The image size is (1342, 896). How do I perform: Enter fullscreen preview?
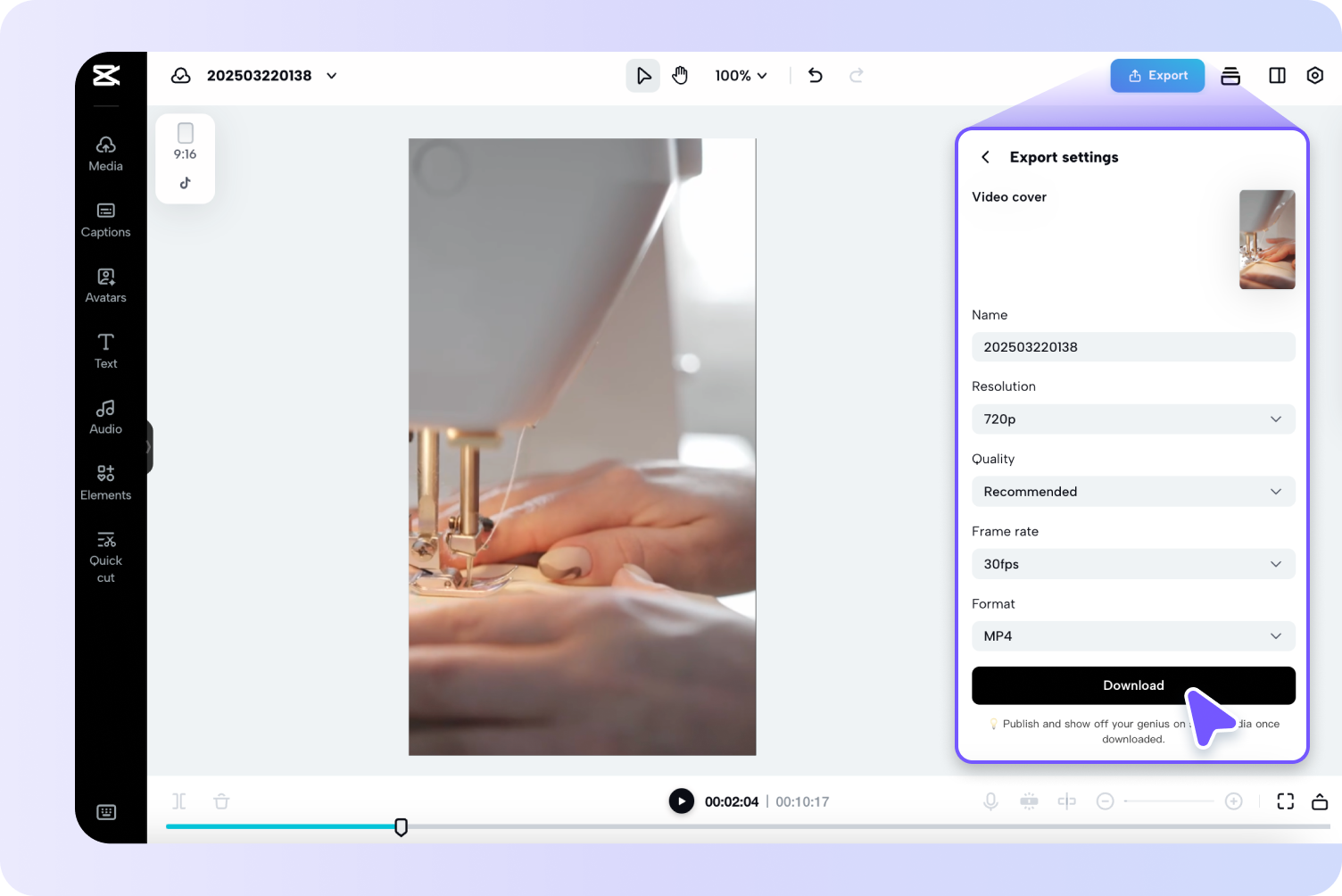click(1286, 801)
